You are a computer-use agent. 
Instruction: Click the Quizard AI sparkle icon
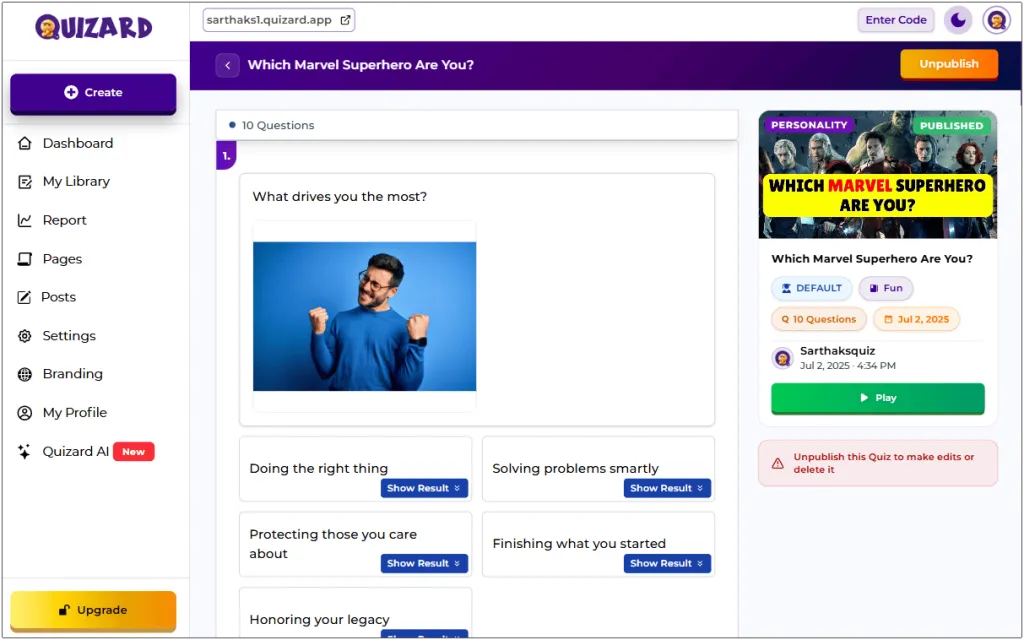(x=24, y=451)
